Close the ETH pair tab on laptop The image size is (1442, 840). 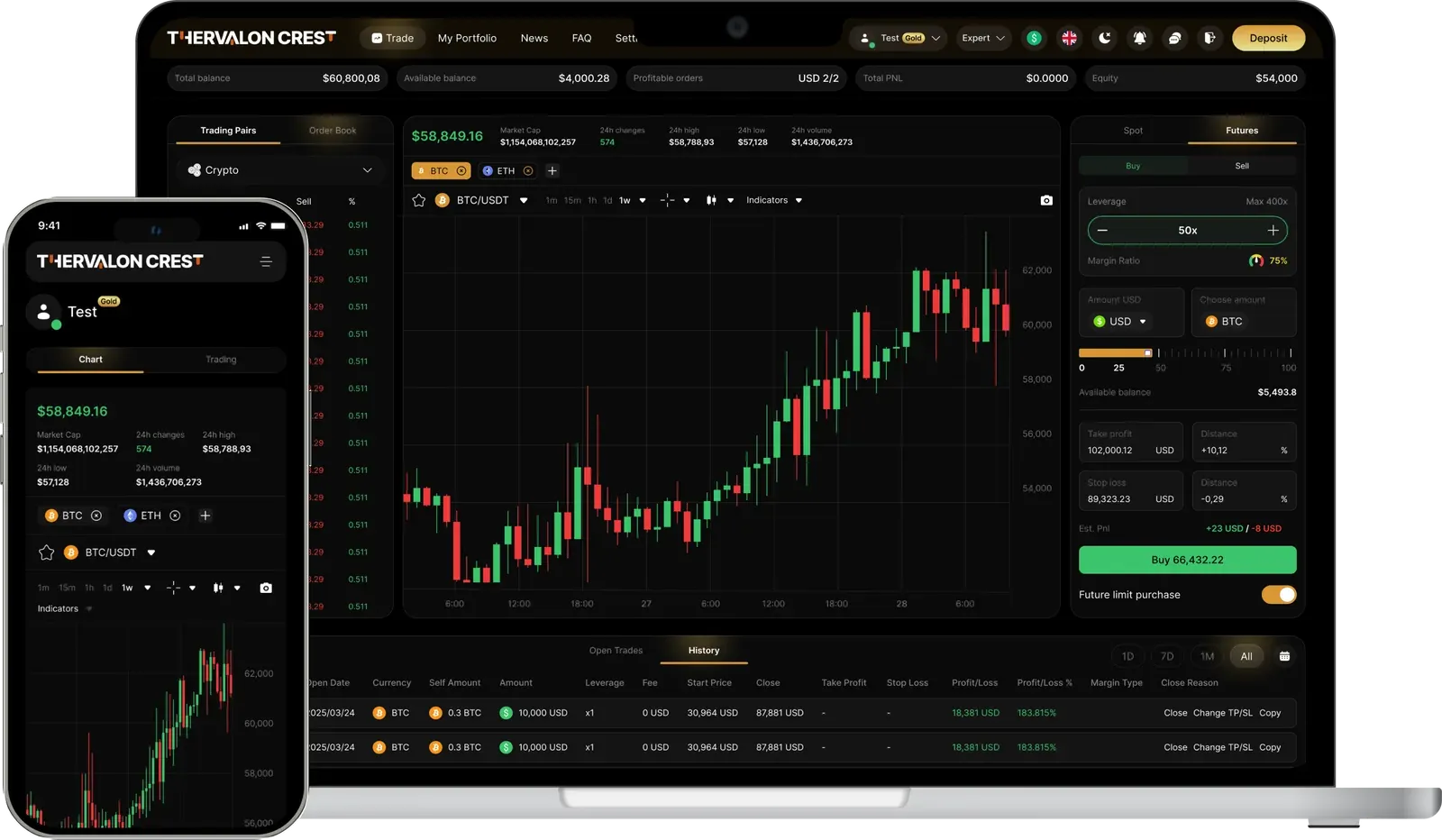click(528, 170)
